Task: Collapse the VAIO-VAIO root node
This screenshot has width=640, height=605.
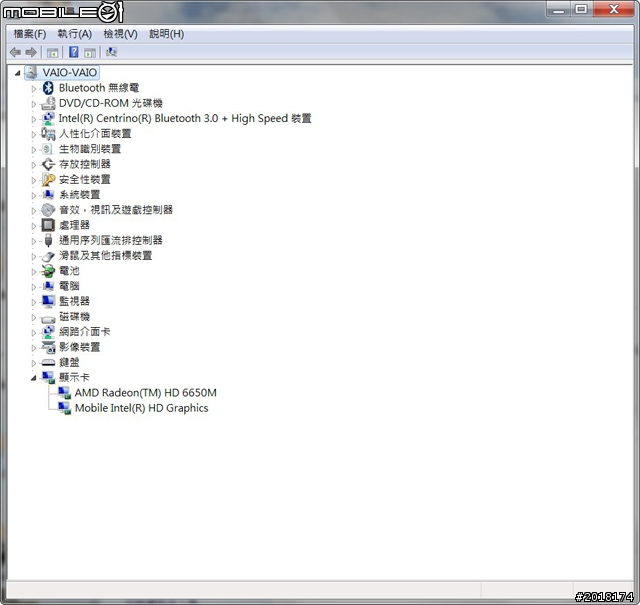Action: point(18,73)
